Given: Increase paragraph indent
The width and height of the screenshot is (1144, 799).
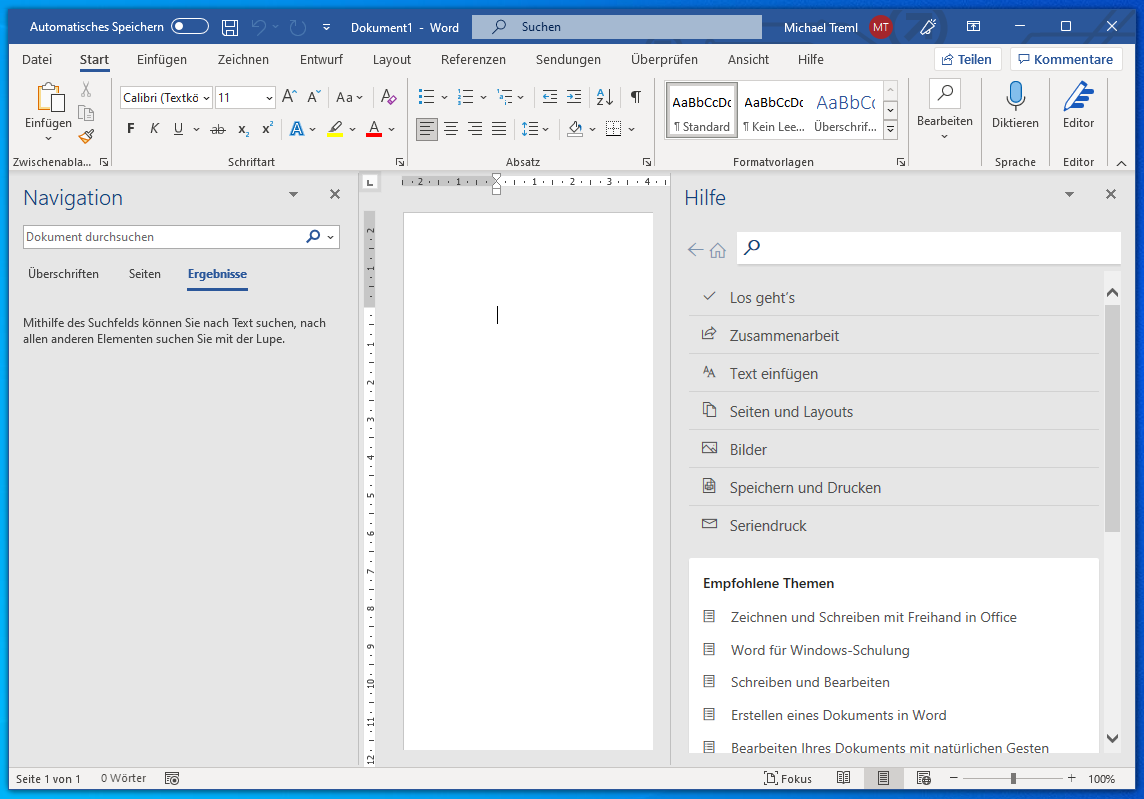Looking at the screenshot, I should 574,96.
